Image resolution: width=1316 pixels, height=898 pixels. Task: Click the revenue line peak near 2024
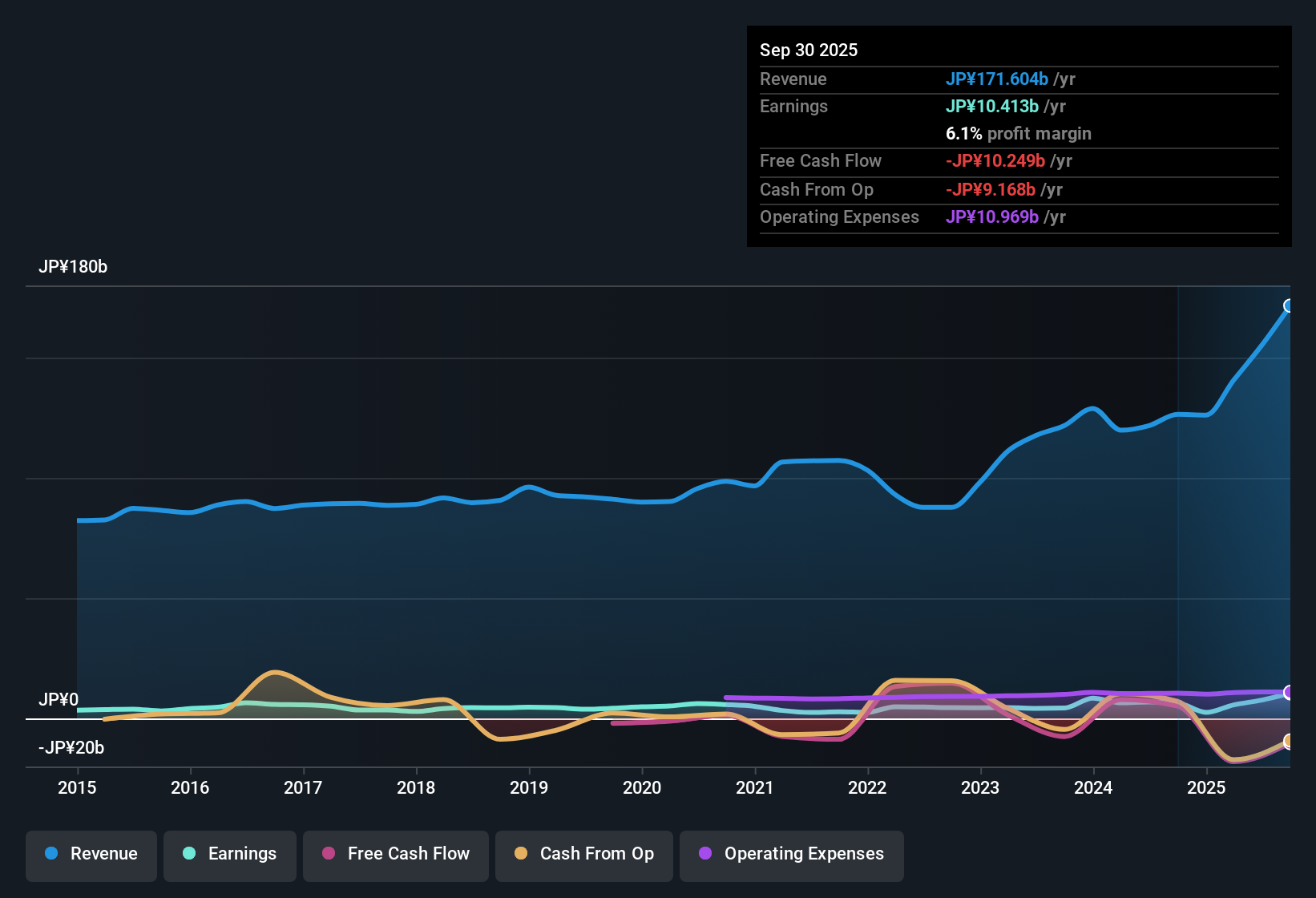pos(1092,408)
